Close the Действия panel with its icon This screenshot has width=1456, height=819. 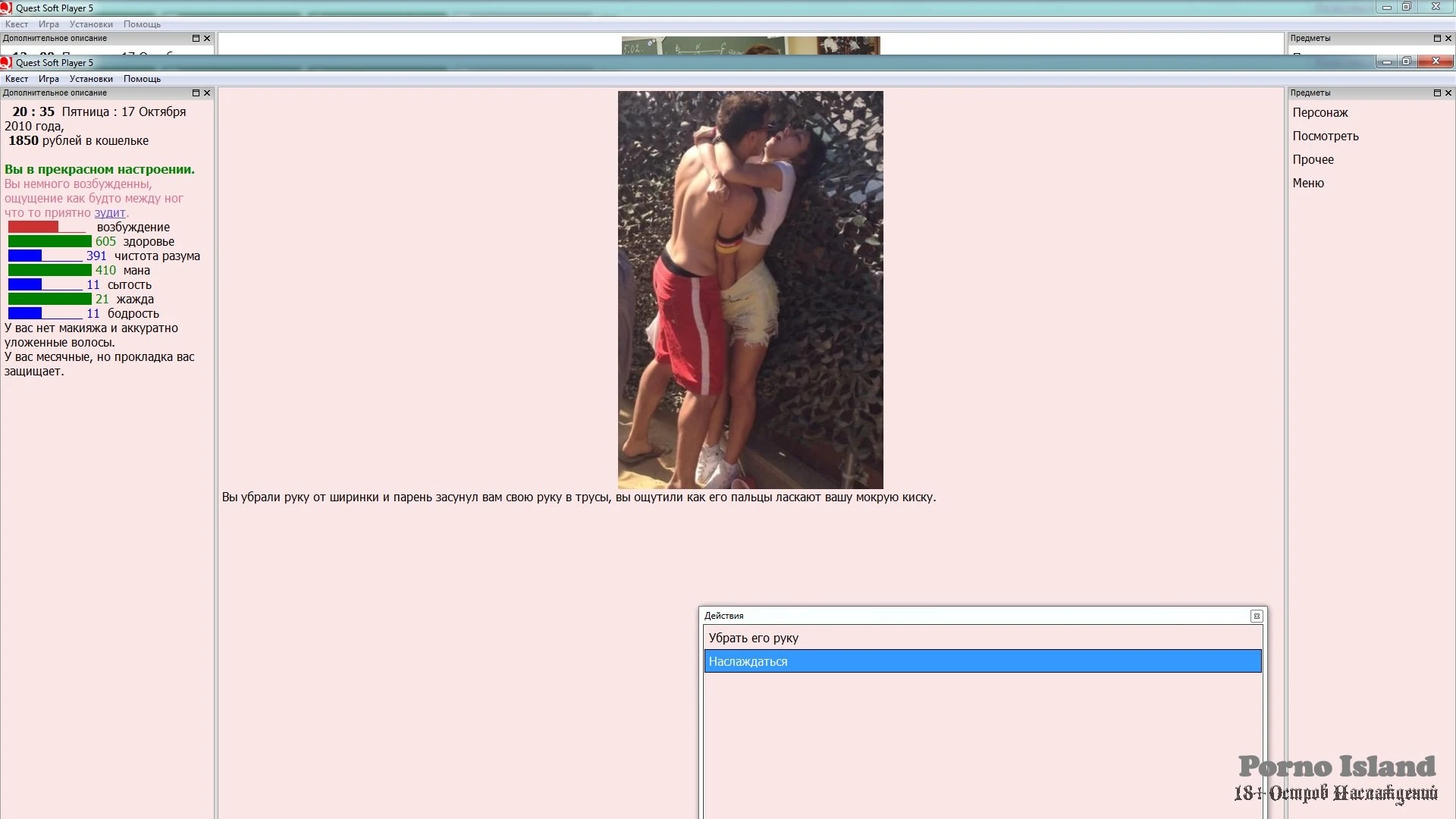[x=1257, y=616]
